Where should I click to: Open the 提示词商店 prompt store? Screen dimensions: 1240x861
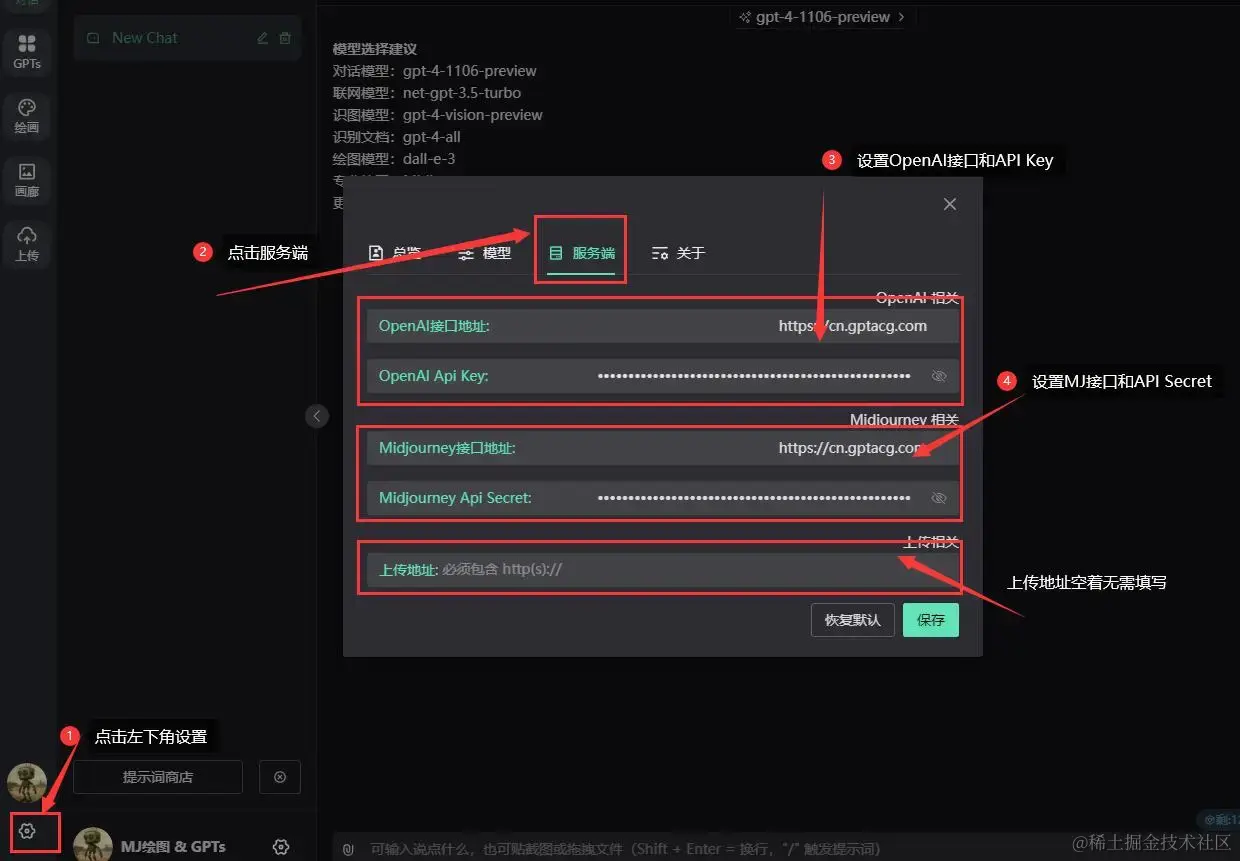click(x=158, y=777)
